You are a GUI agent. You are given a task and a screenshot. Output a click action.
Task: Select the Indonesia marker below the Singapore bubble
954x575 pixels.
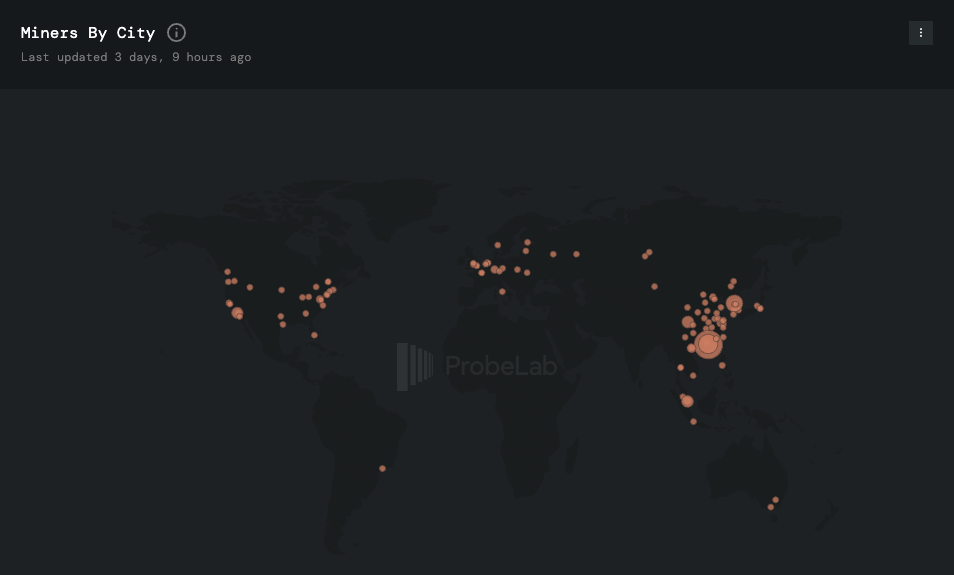(x=694, y=422)
